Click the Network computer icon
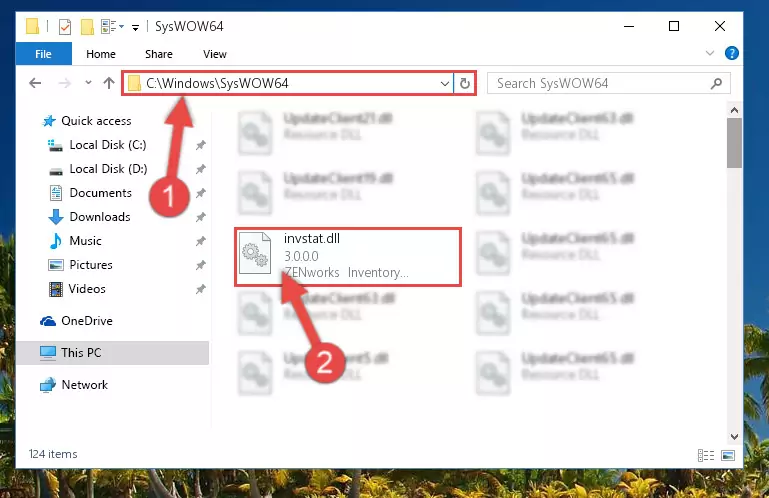Screen dimensions: 769x498 [48, 385]
